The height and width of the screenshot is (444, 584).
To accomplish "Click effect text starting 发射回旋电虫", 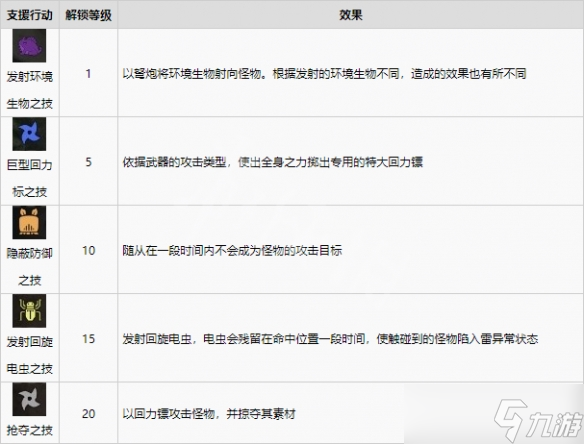I will point(330,339).
